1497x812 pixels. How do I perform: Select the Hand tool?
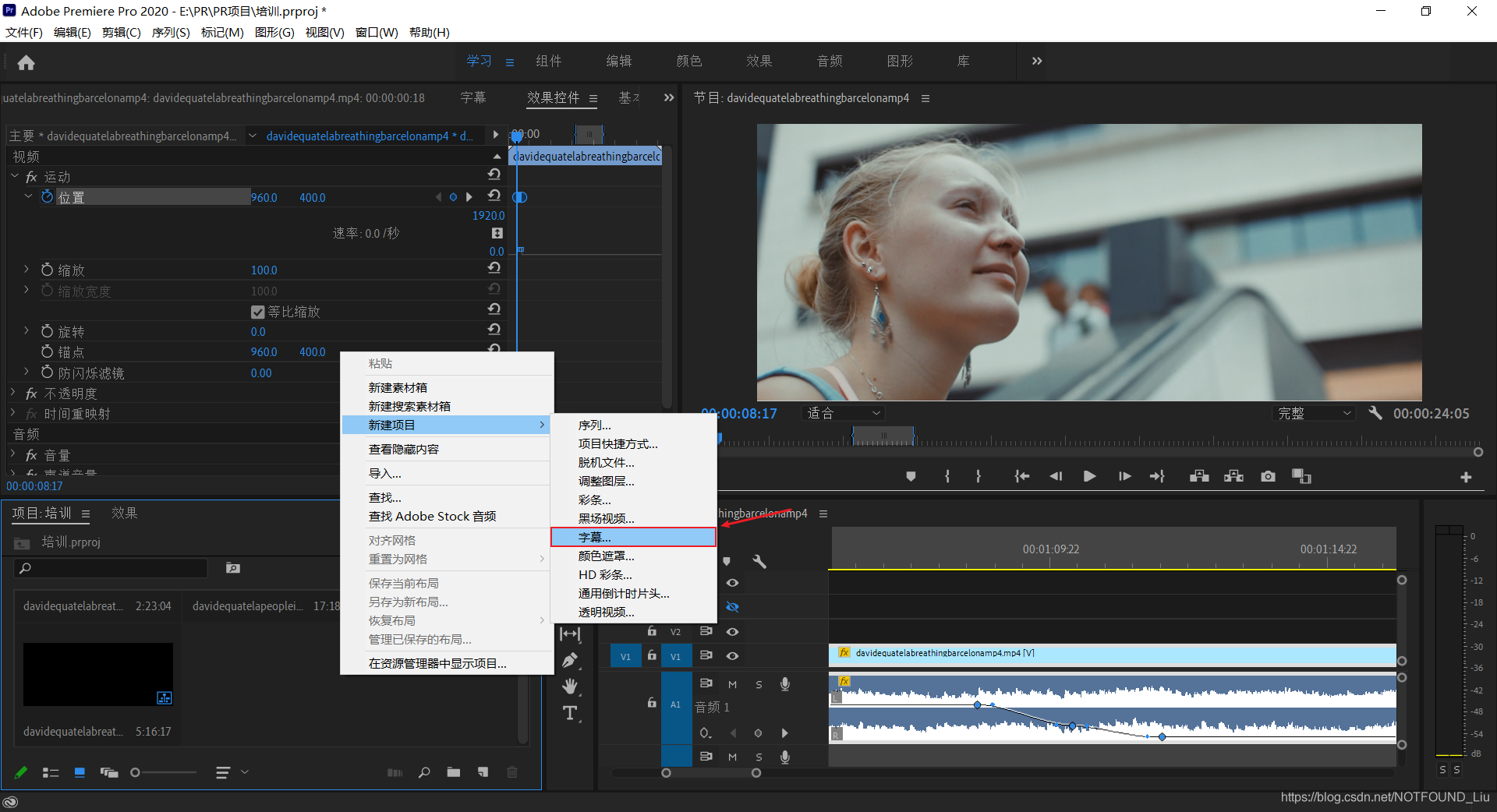tap(571, 687)
